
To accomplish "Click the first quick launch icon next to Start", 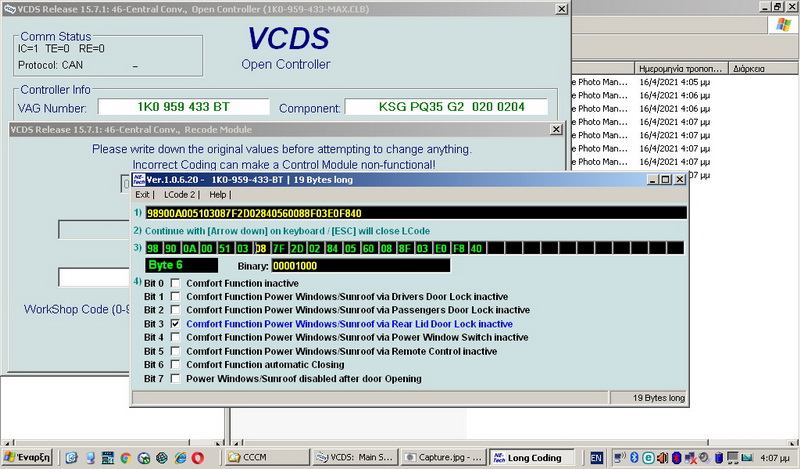I will (71, 458).
